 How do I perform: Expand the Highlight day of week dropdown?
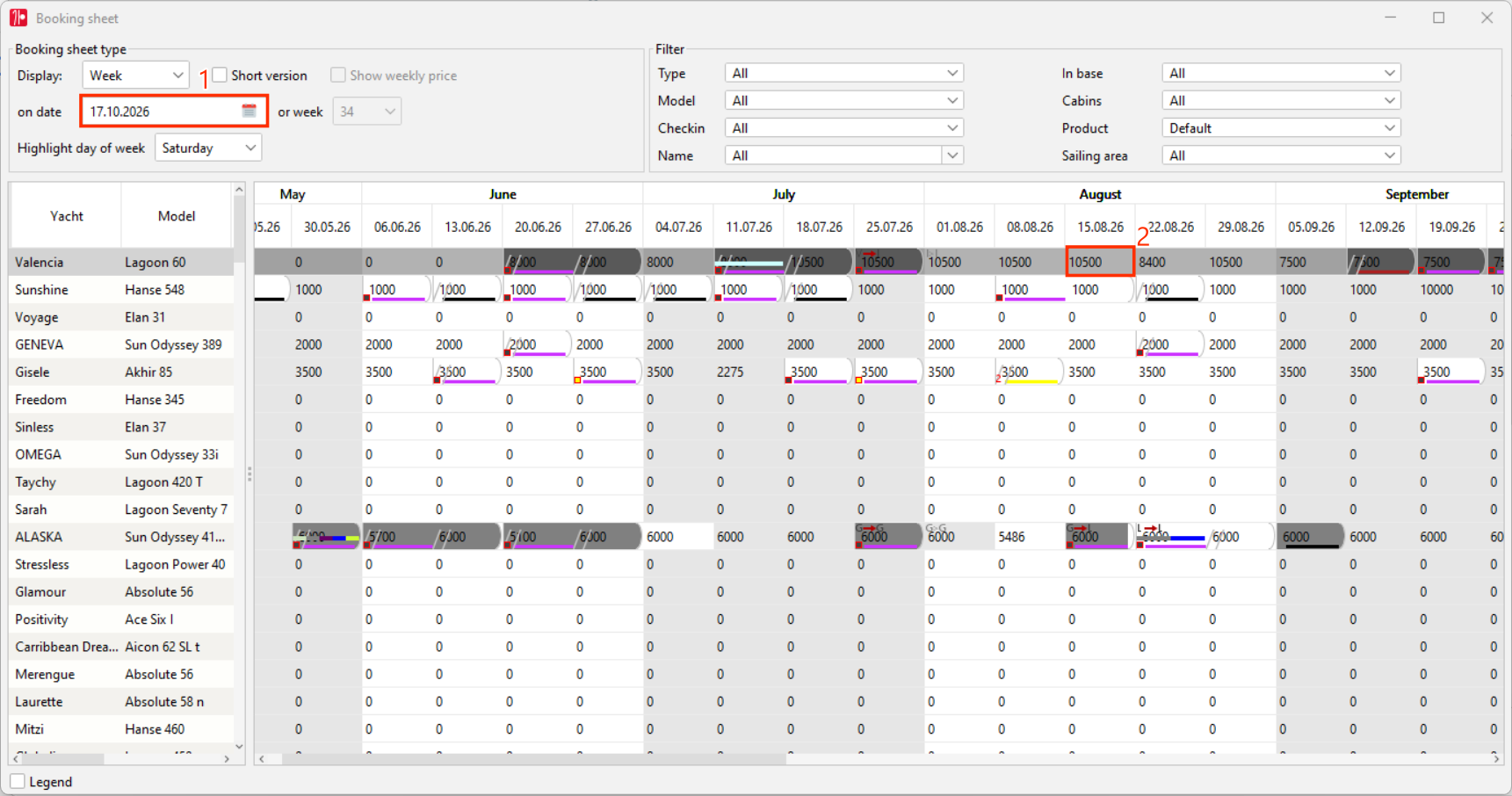[208, 148]
